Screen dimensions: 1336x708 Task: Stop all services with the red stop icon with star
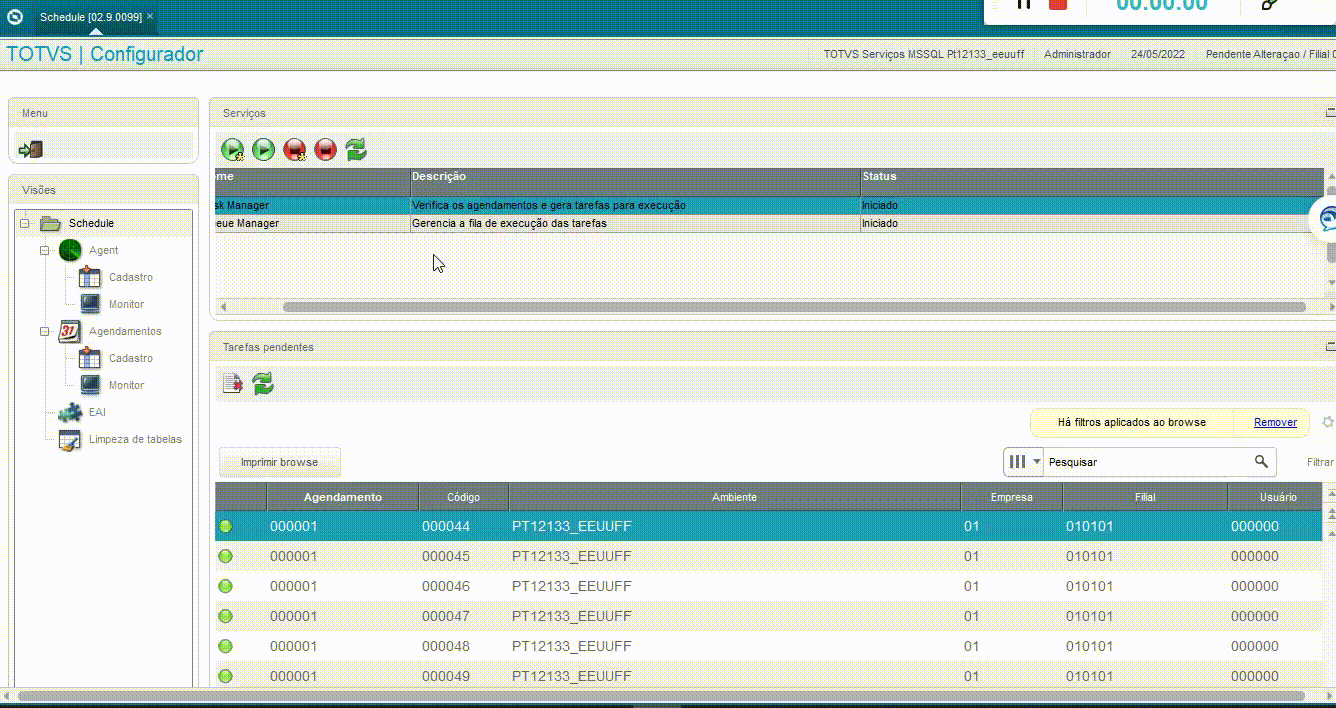point(295,150)
